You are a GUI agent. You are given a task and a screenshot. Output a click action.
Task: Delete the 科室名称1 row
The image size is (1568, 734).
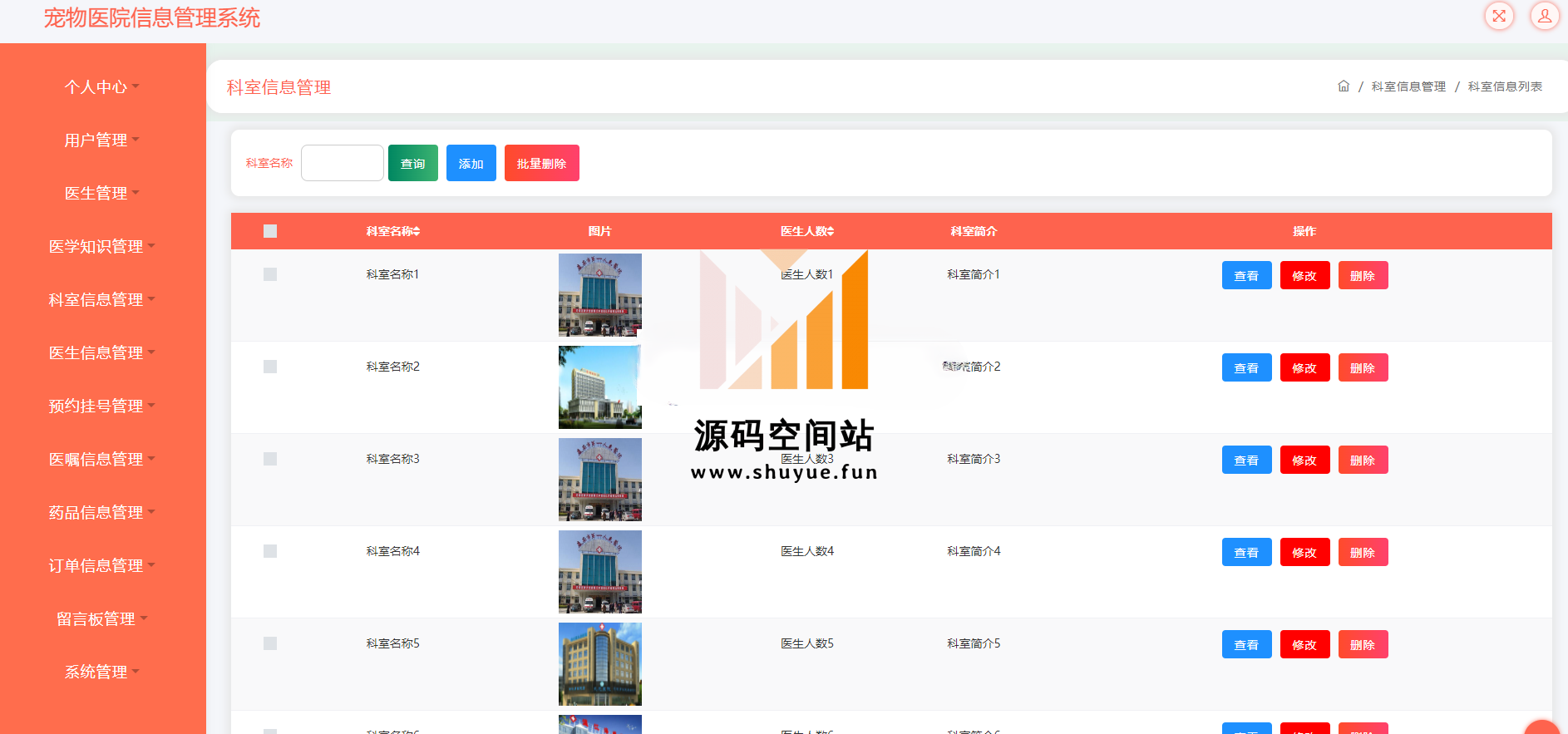point(1363,275)
